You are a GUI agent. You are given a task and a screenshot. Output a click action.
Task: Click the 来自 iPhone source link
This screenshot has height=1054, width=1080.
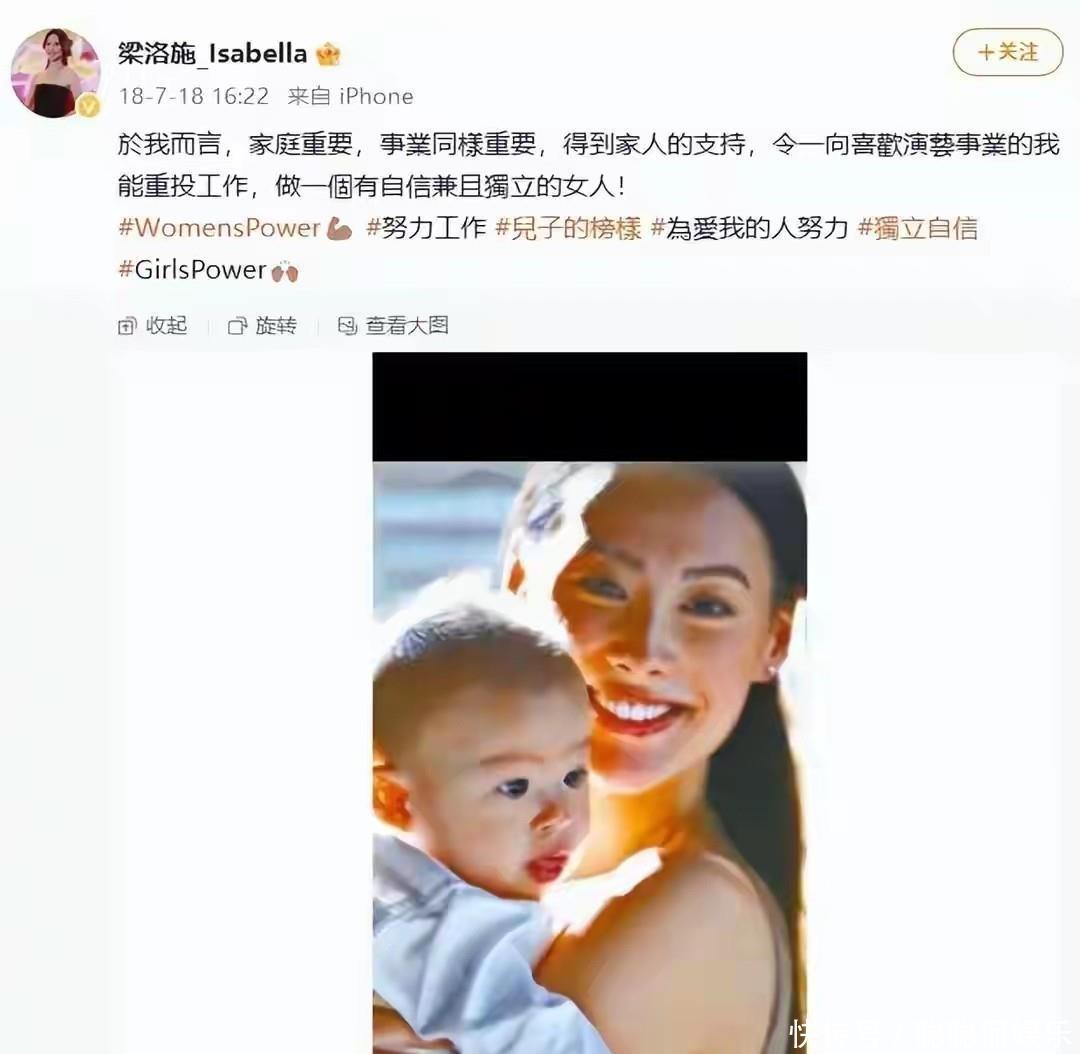point(350,96)
